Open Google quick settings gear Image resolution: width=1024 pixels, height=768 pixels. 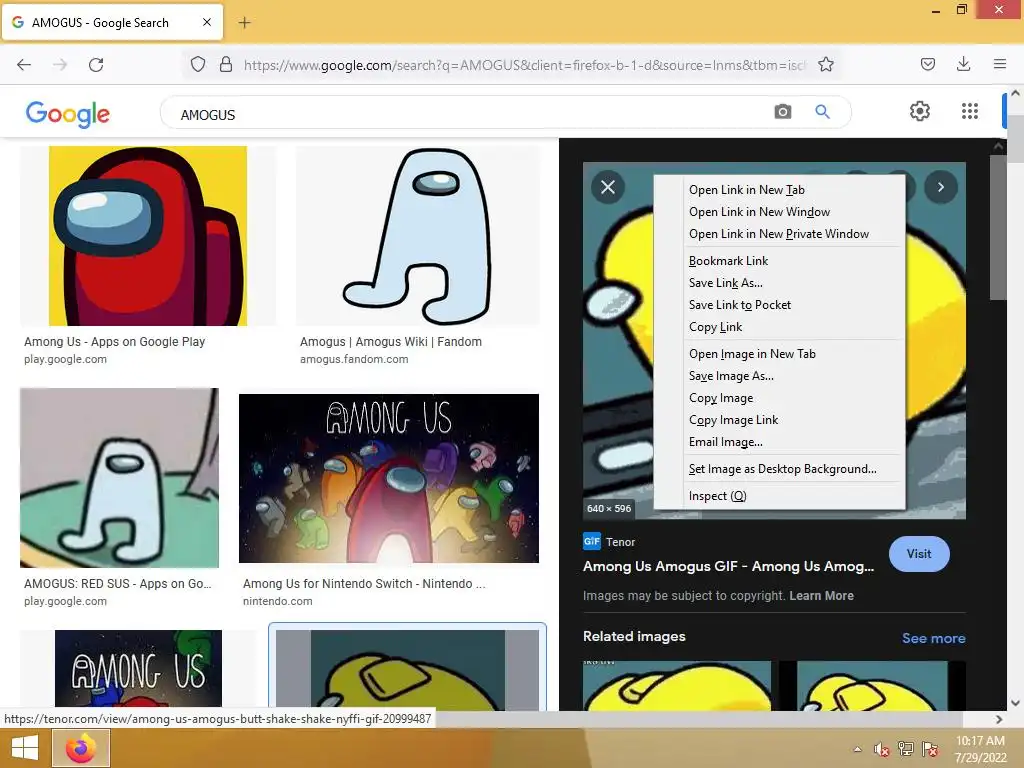click(x=920, y=111)
